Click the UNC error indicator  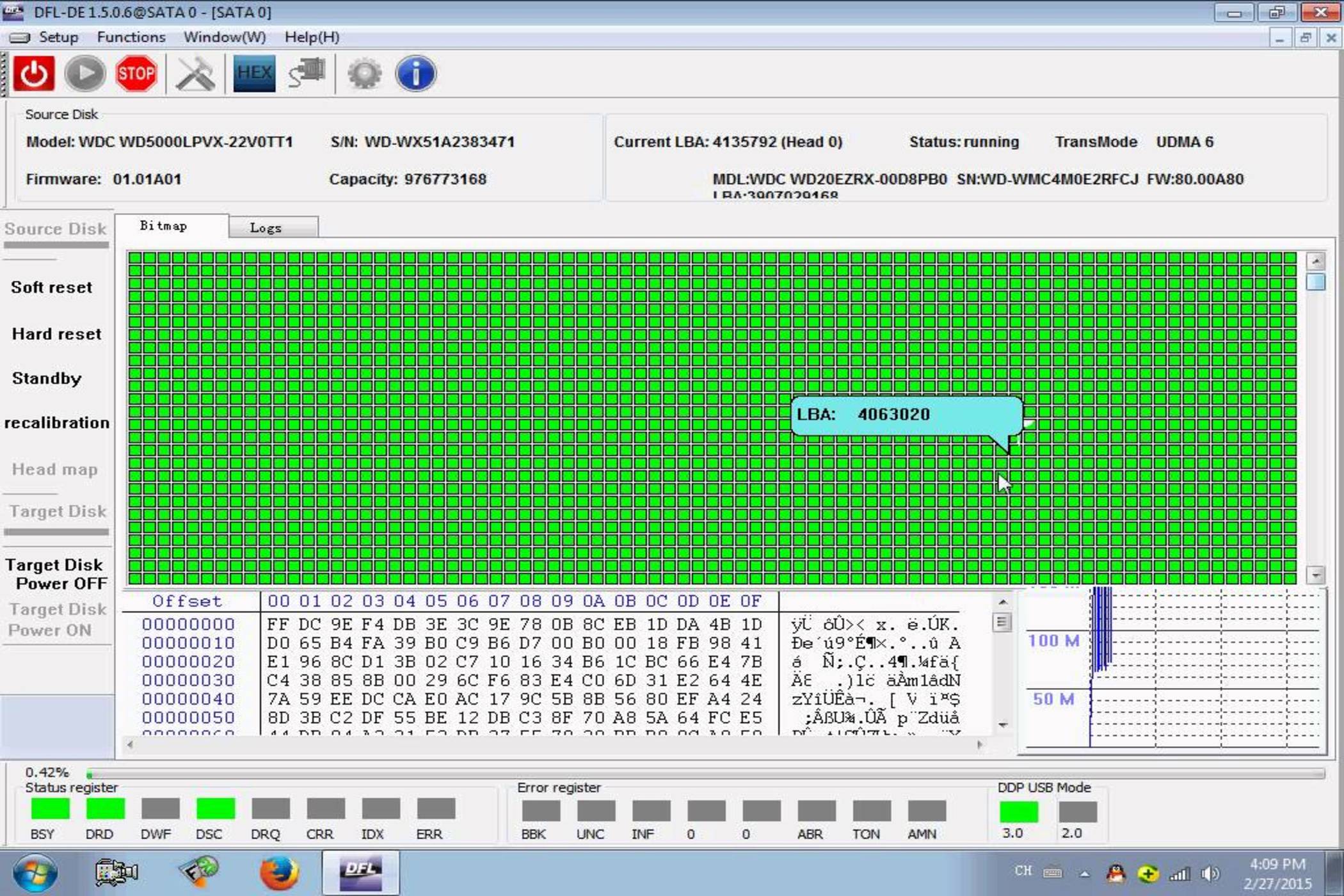[596, 810]
